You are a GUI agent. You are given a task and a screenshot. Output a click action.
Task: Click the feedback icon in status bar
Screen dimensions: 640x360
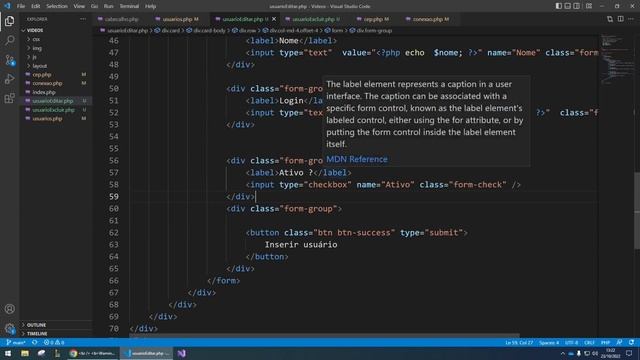[619, 342]
